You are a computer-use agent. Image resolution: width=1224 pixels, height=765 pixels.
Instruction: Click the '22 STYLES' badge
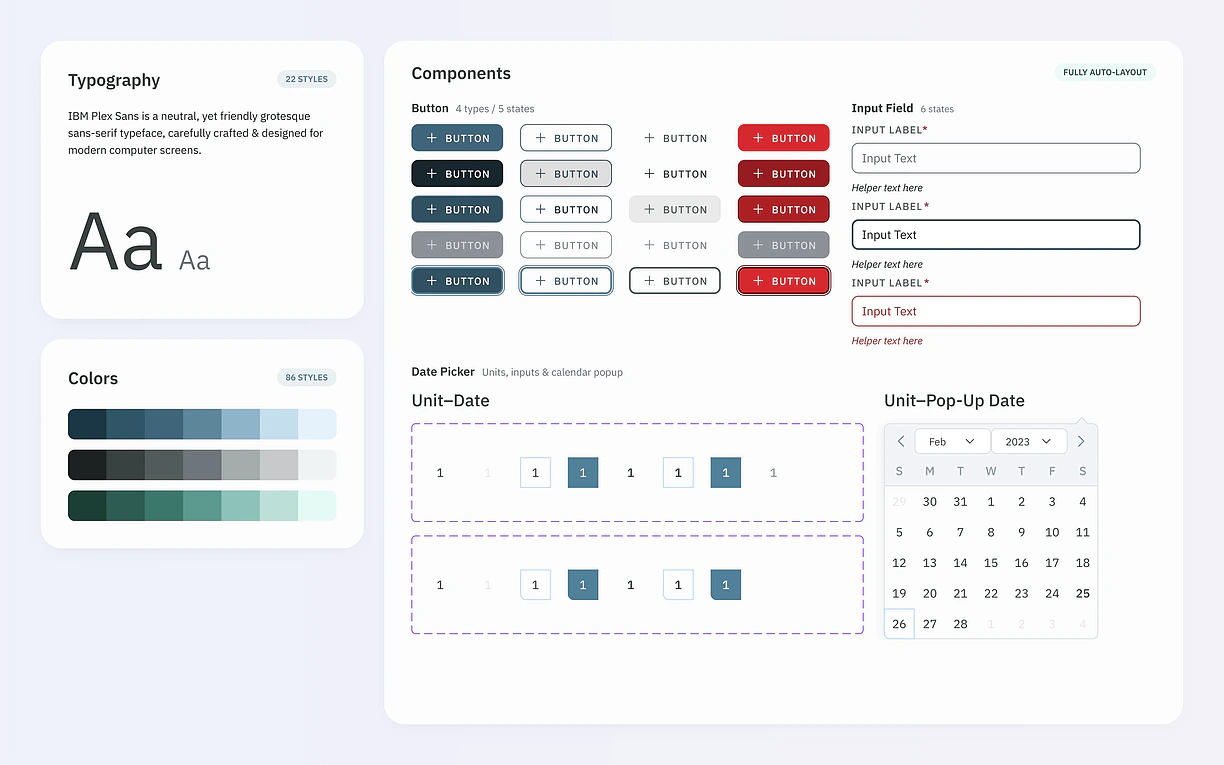(307, 79)
